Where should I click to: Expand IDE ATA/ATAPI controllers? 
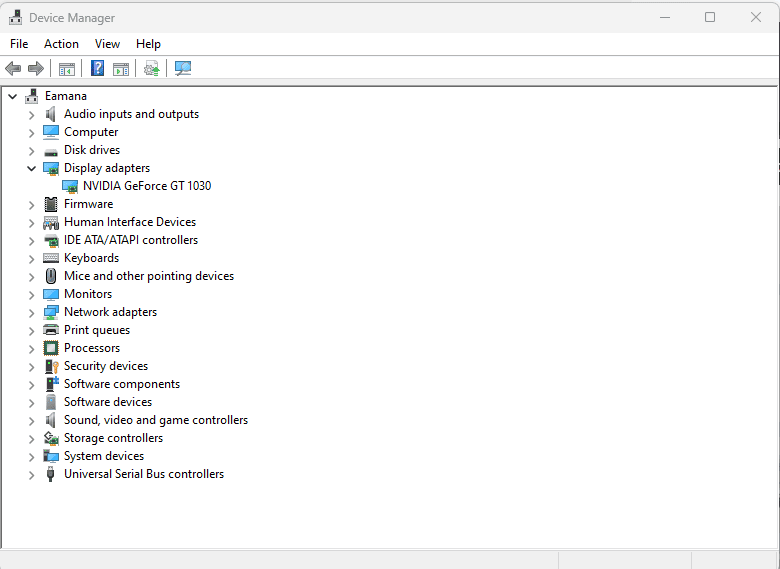coord(31,241)
